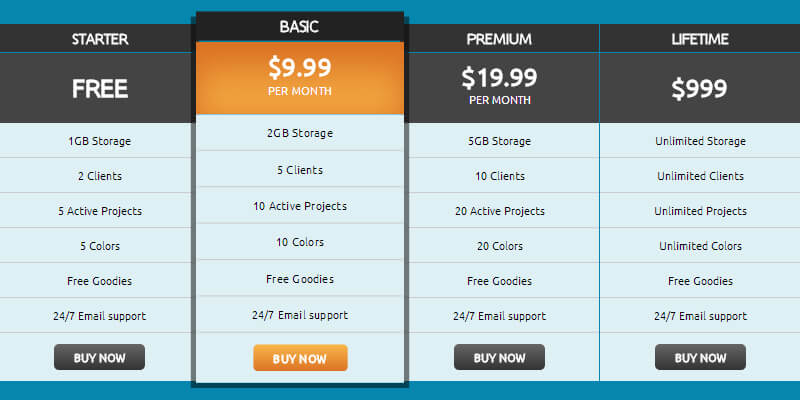The height and width of the screenshot is (400, 800).
Task: Click the 1GB Storage feature row
Action: [x=99, y=141]
